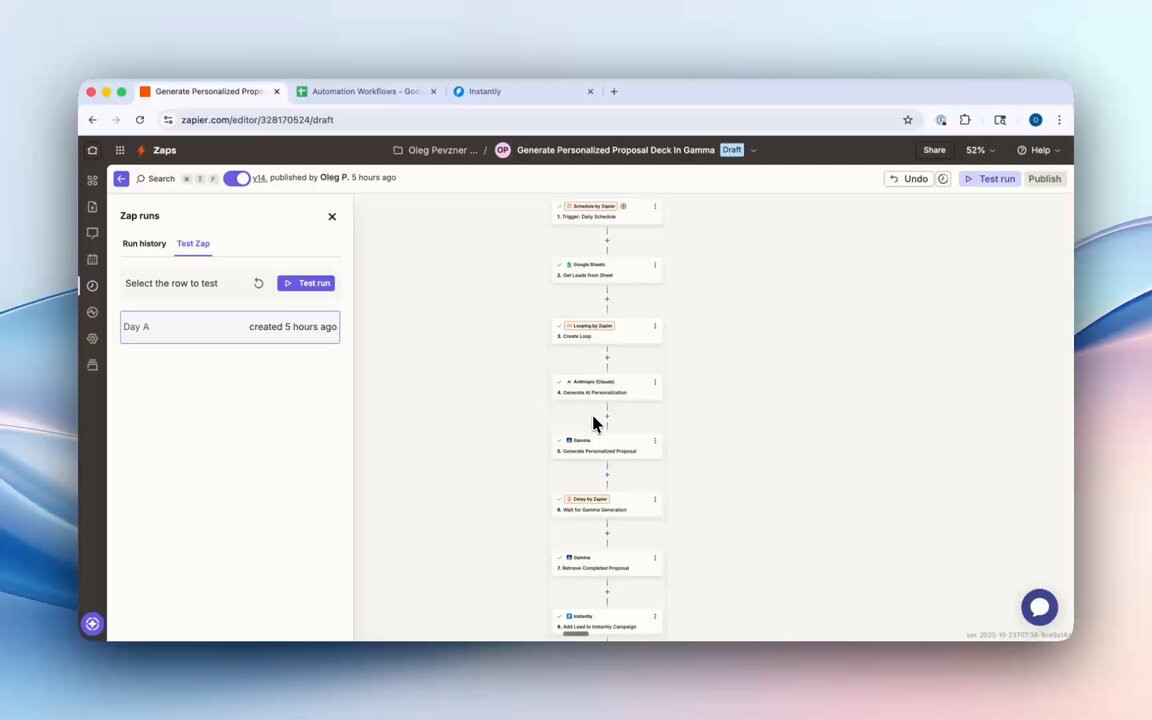1152x720 pixels.
Task: Click the purple back arrow button
Action: (121, 179)
